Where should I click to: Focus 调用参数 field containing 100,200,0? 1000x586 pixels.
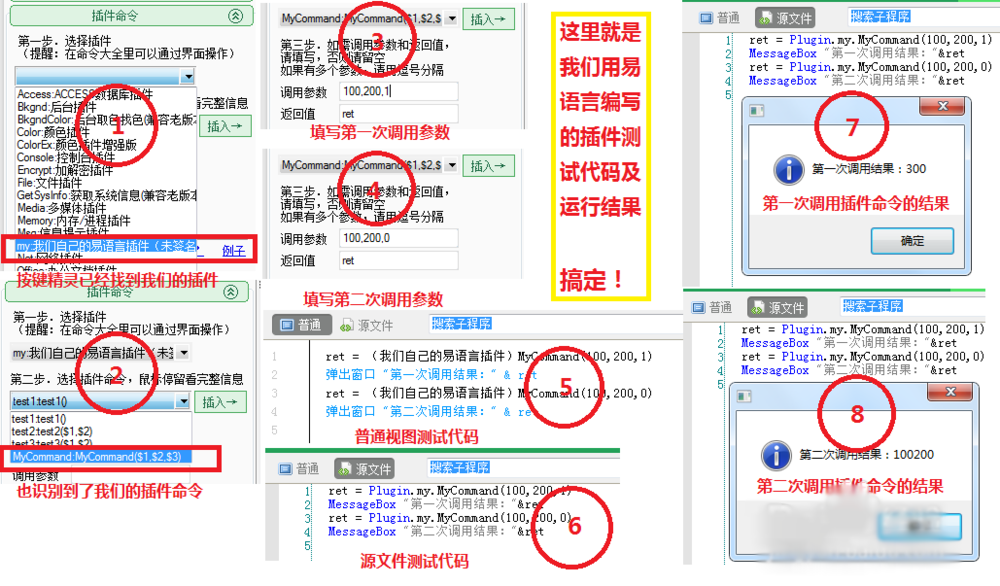coord(399,238)
